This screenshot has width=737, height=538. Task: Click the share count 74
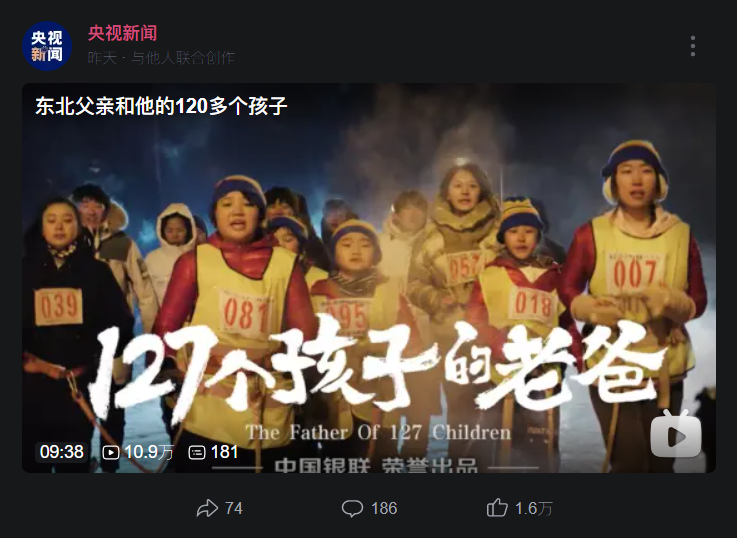[234, 508]
